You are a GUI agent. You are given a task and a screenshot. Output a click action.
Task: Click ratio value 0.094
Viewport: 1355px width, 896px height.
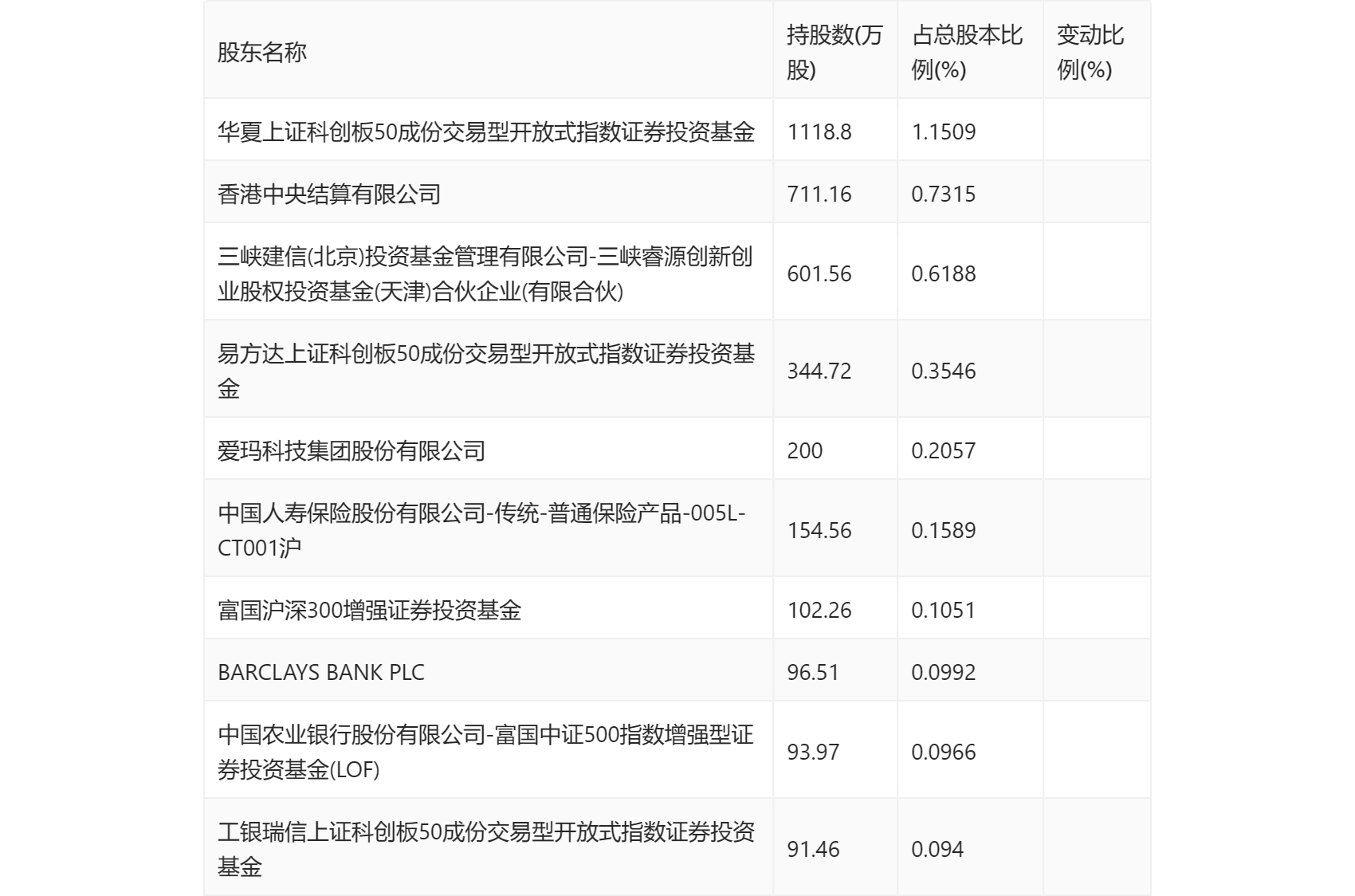[x=937, y=849]
